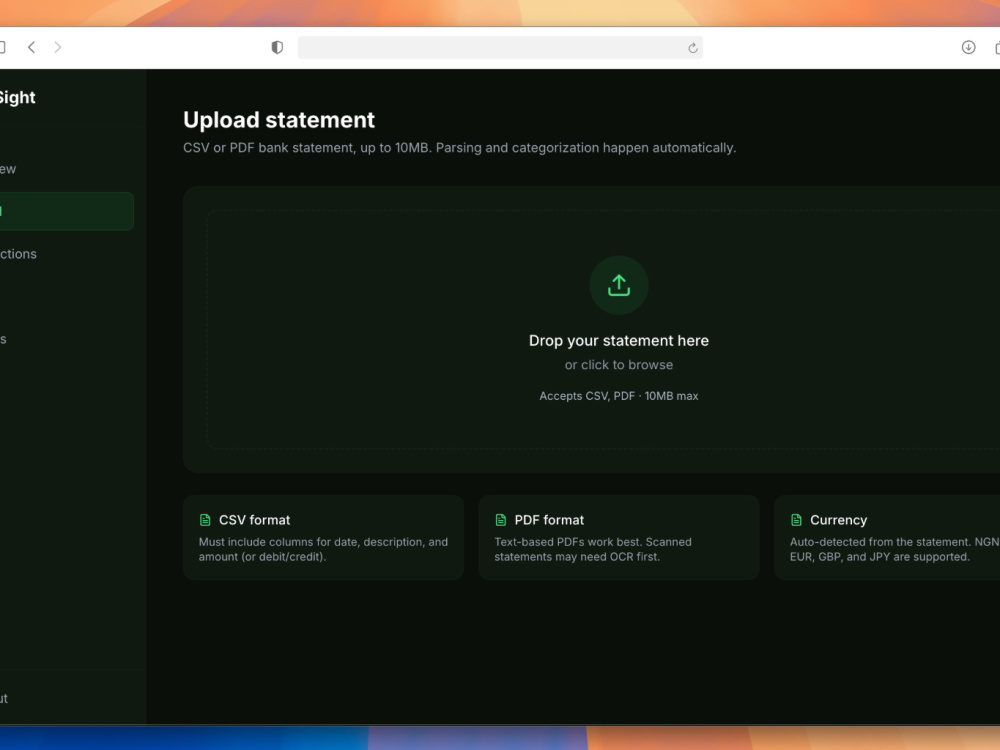Click 'Drop your statement here' dropzone heading
Screen dimensions: 1000x750
[619, 341]
